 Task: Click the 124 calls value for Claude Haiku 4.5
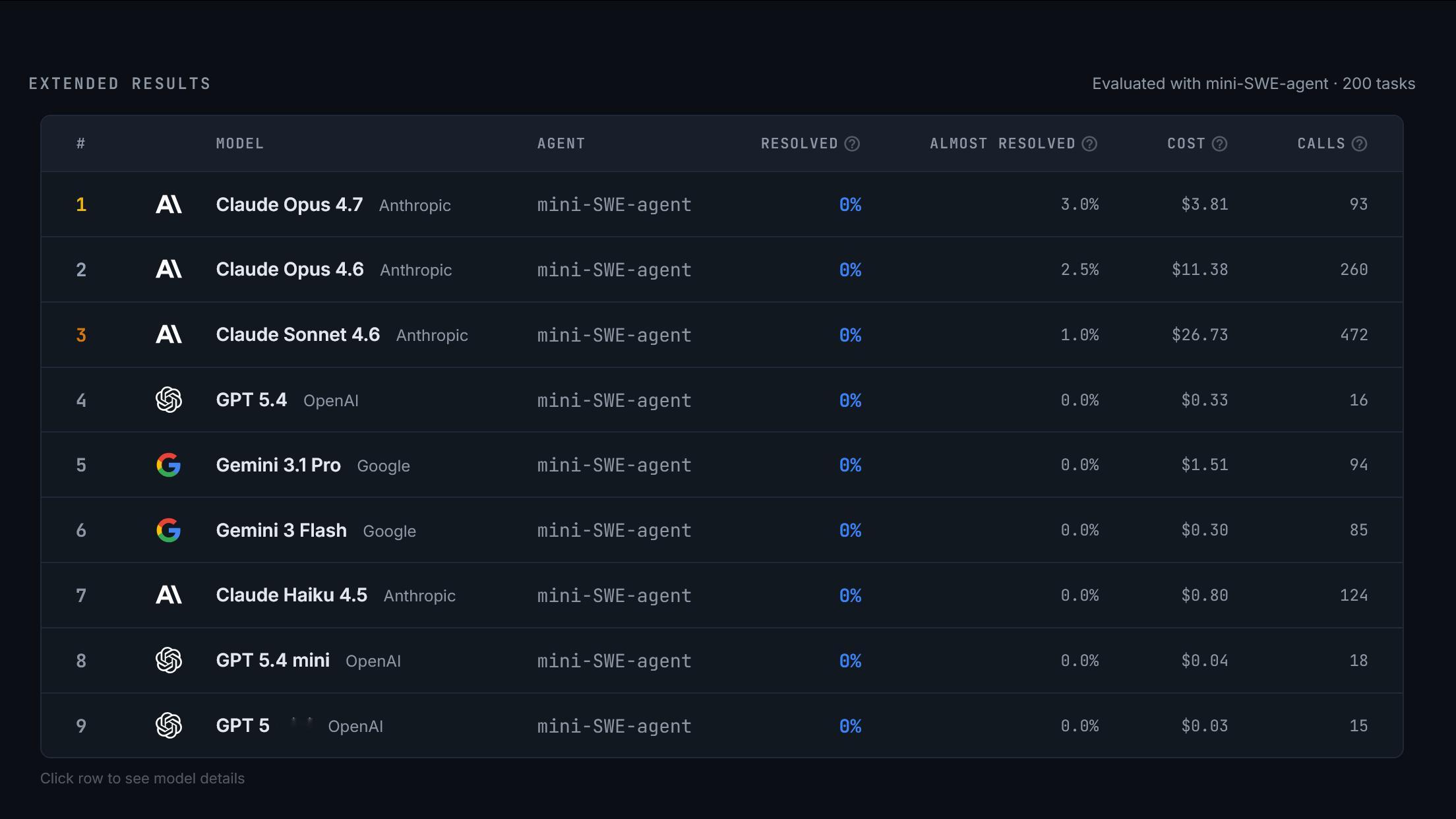click(1354, 595)
